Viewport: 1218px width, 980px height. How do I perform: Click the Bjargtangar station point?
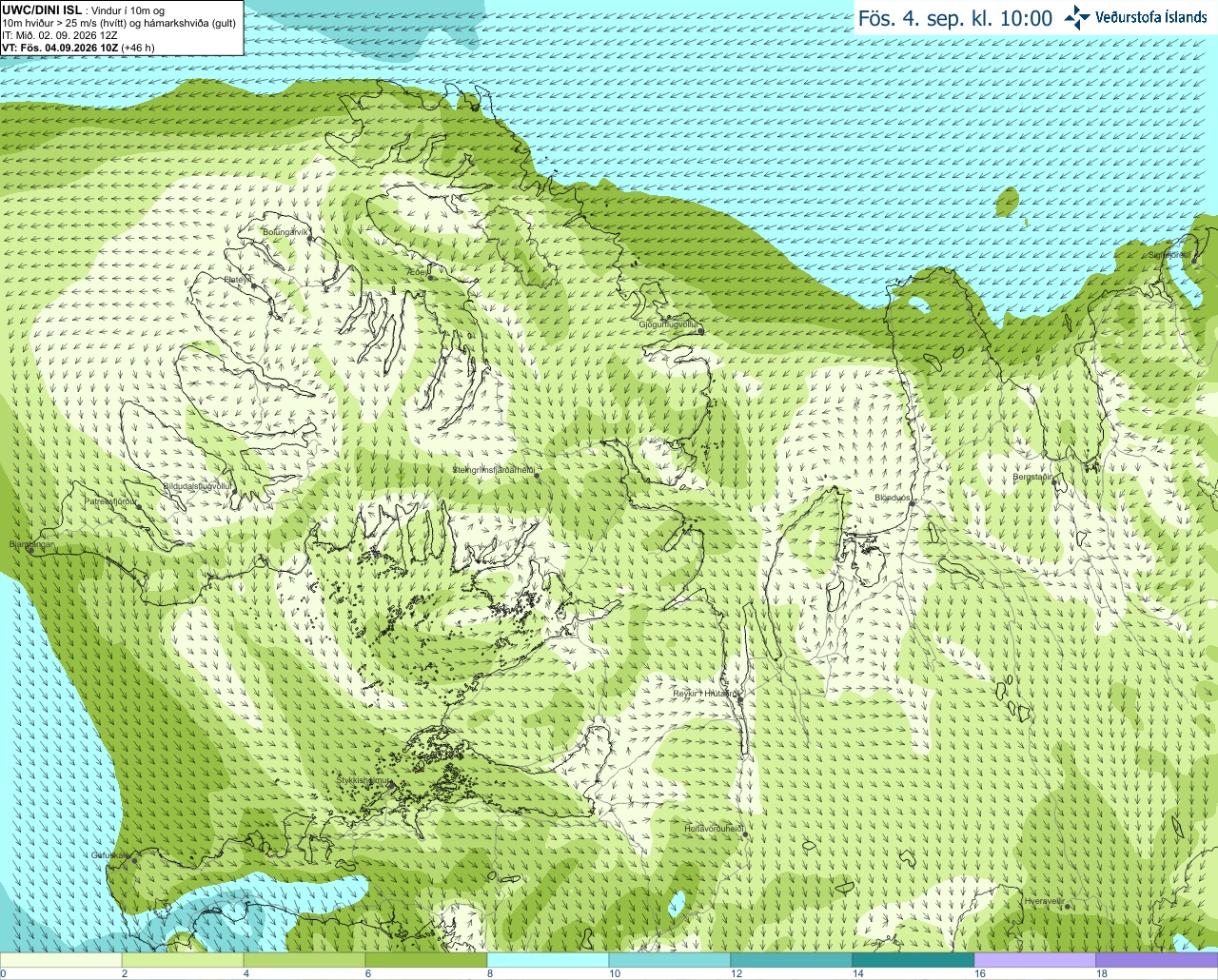tap(30, 550)
